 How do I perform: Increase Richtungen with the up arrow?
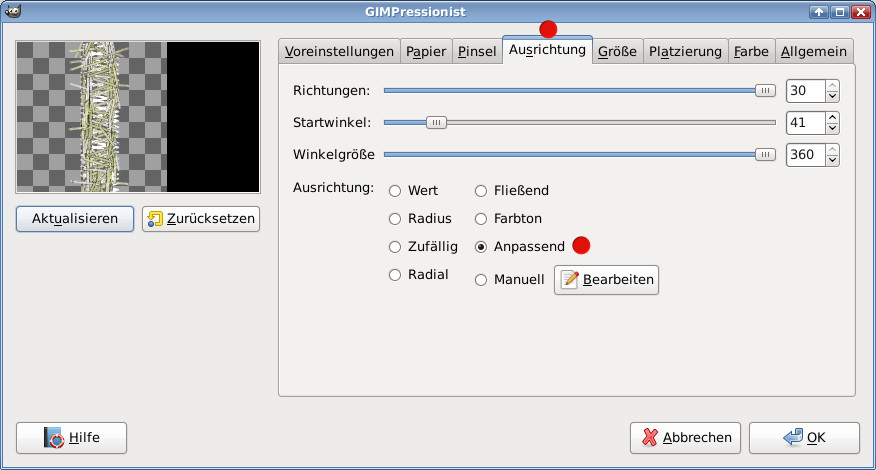832,86
